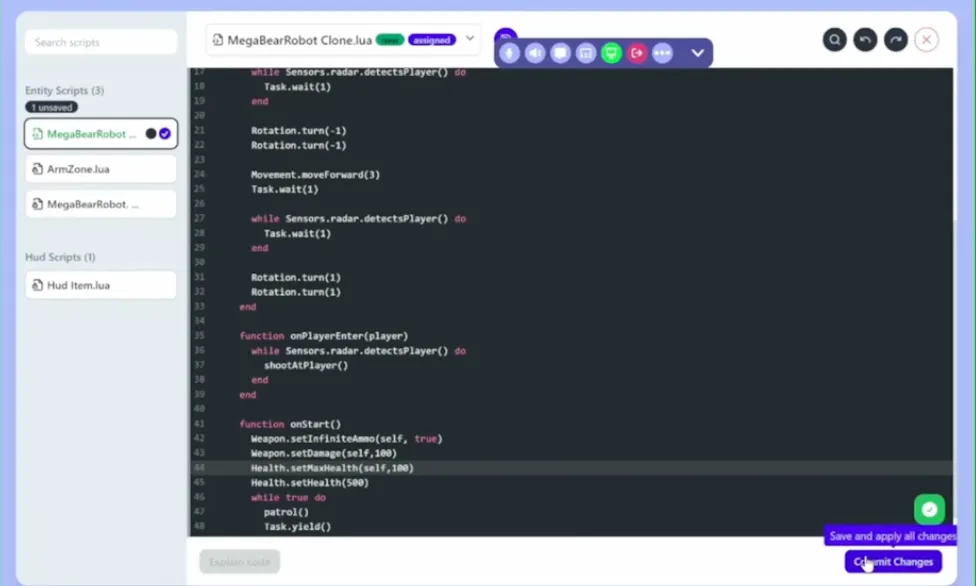The width and height of the screenshot is (976, 586).
Task: Click the 'Task.yield()' line
Action: click(x=297, y=527)
